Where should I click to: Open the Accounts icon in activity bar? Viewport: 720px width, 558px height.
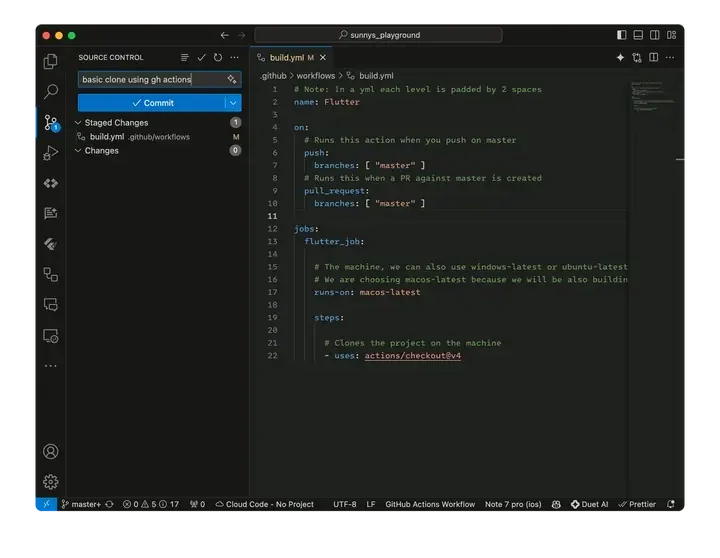pyautogui.click(x=51, y=451)
